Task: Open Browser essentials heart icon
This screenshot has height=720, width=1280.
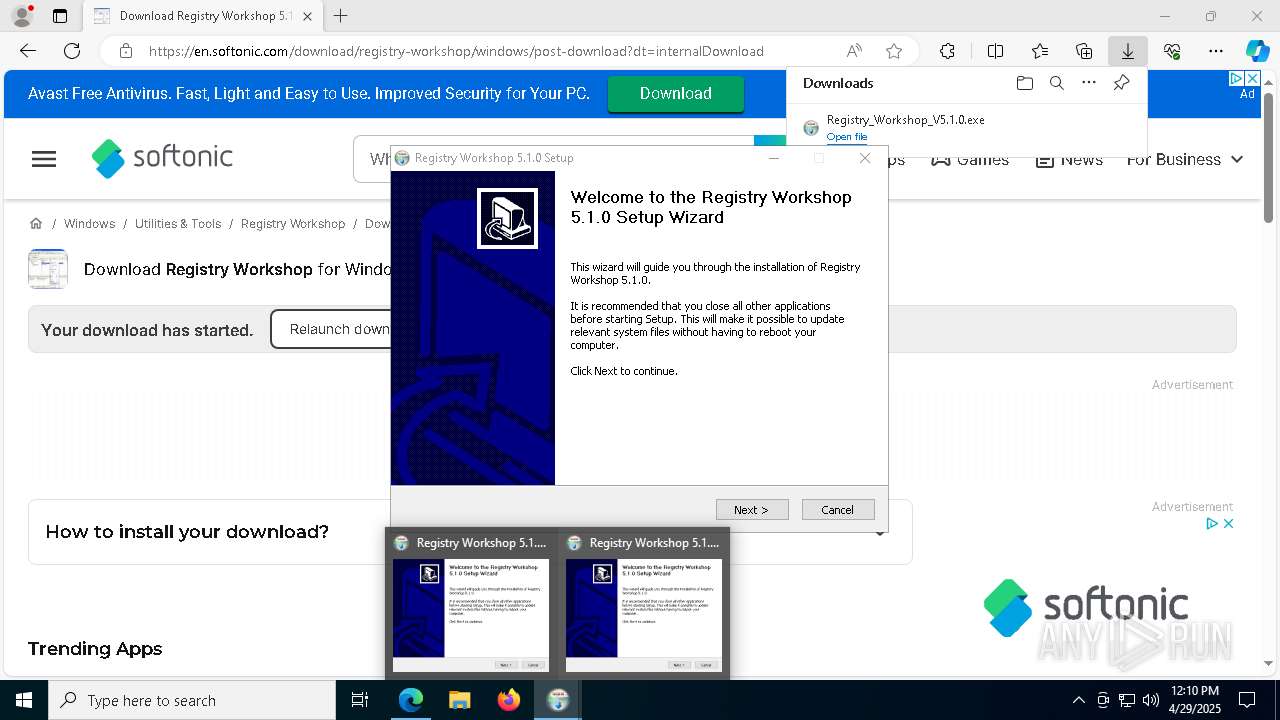Action: (1172, 51)
